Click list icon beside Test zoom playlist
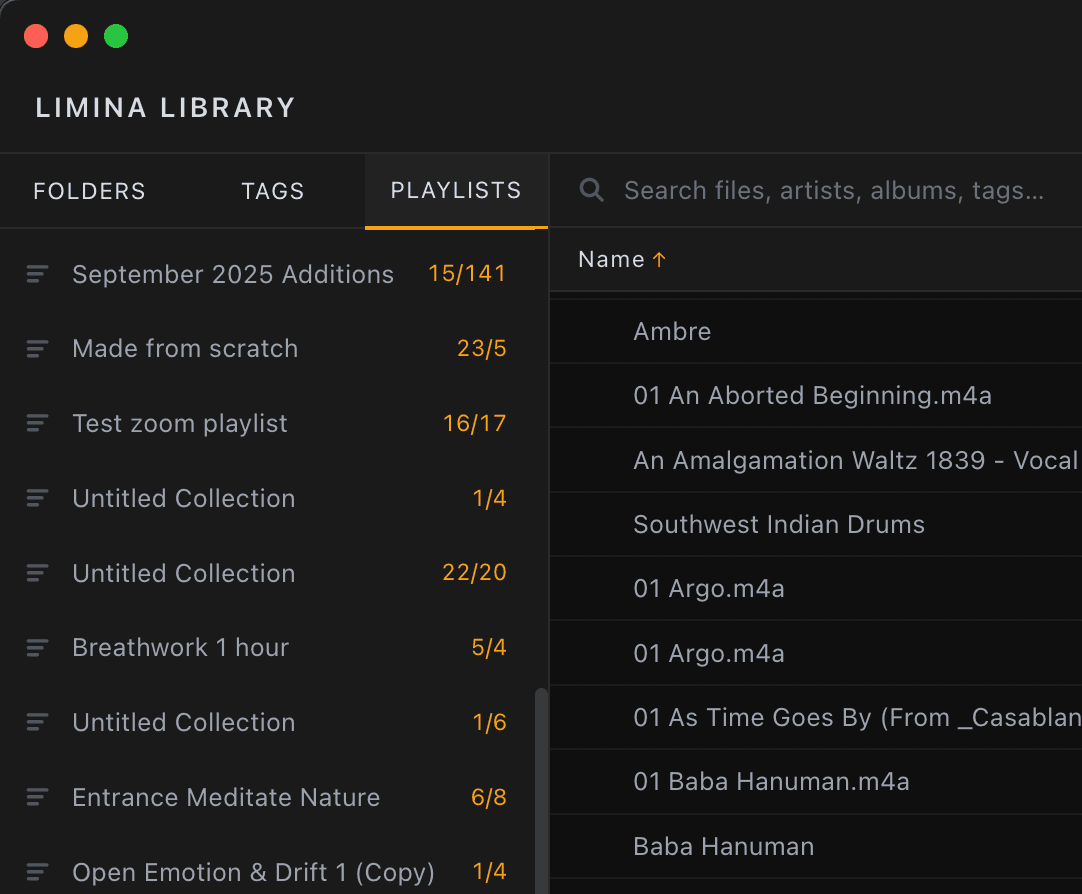The width and height of the screenshot is (1082, 894). tap(37, 423)
